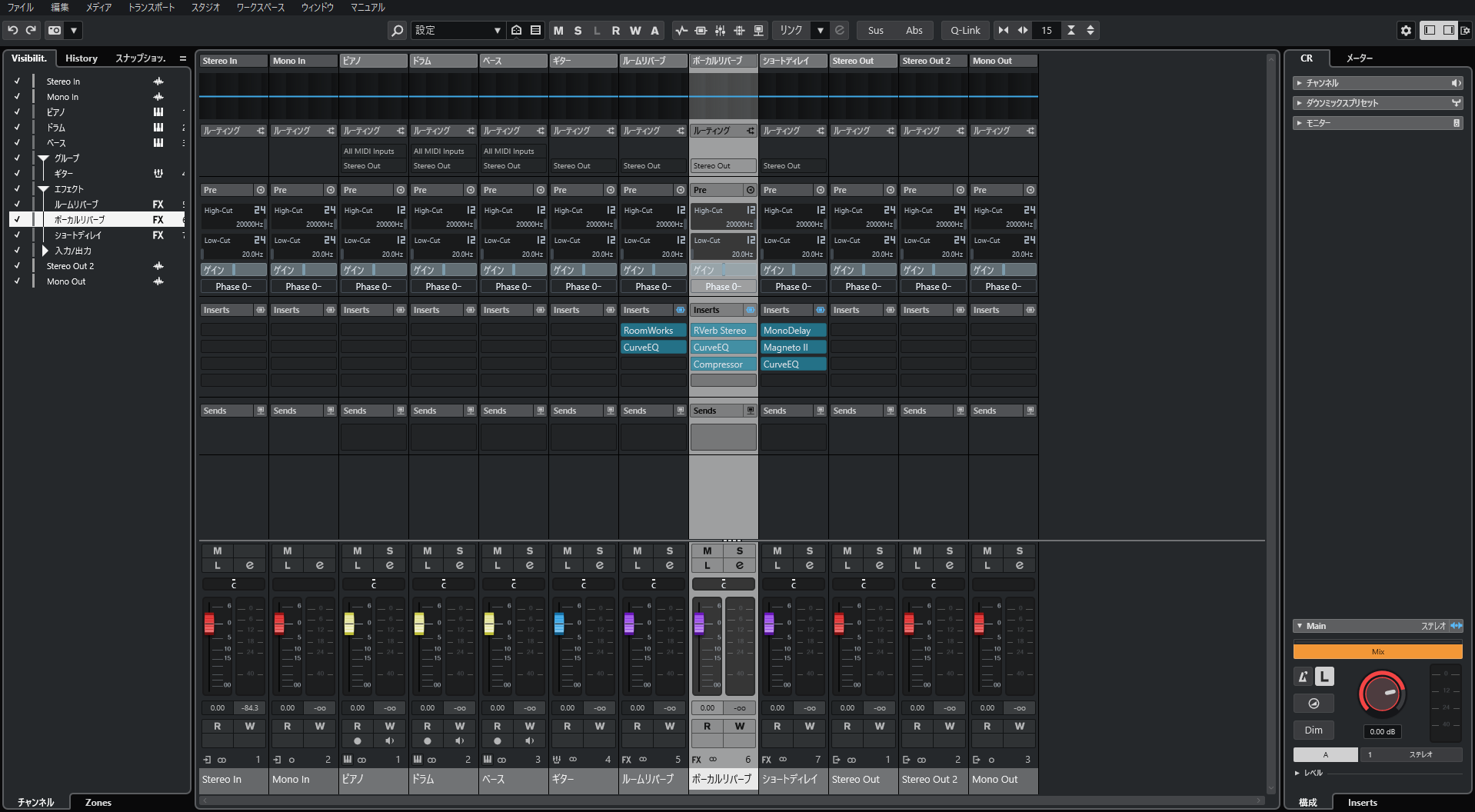Edit channel settings for ピアノ channel
Screen dimensions: 1475x812
click(x=390, y=565)
